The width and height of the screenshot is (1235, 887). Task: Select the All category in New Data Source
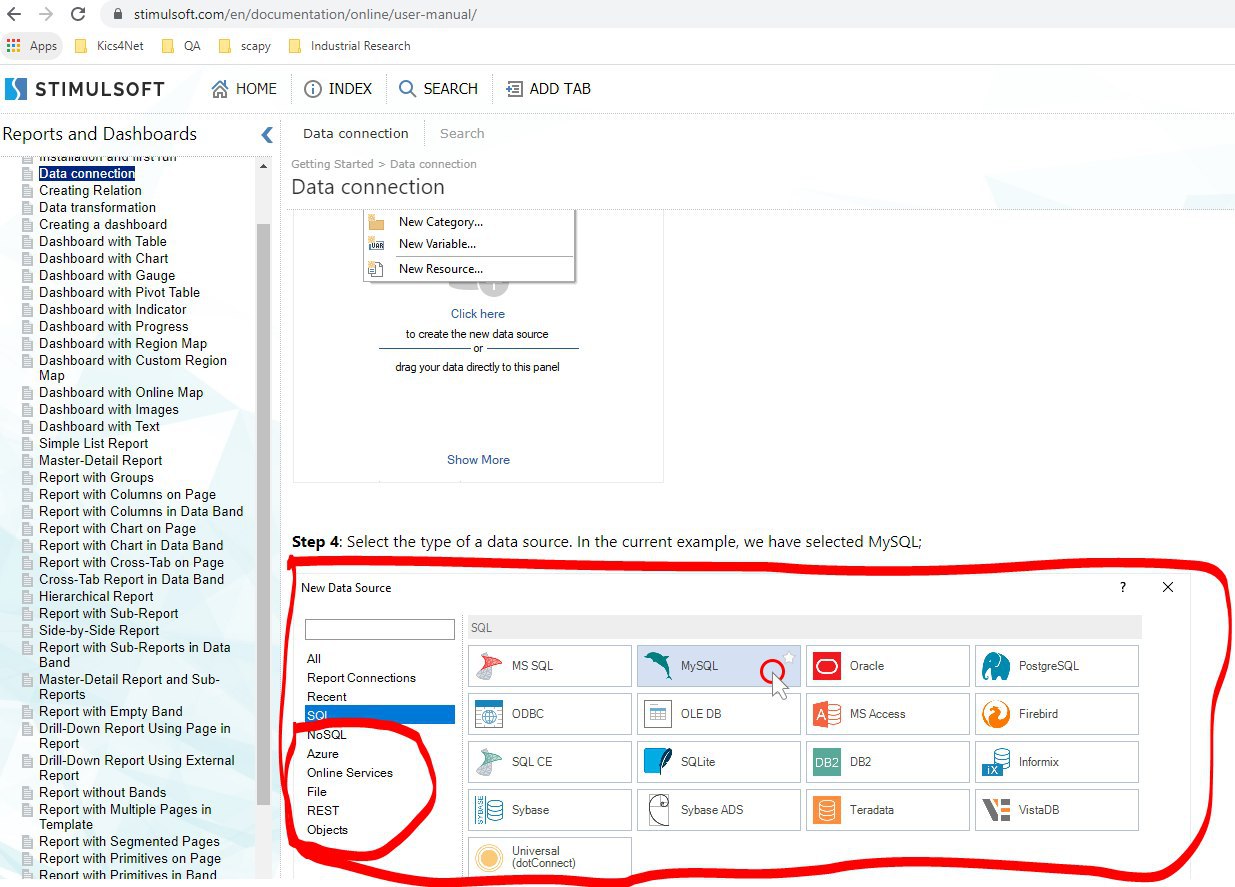pos(314,659)
